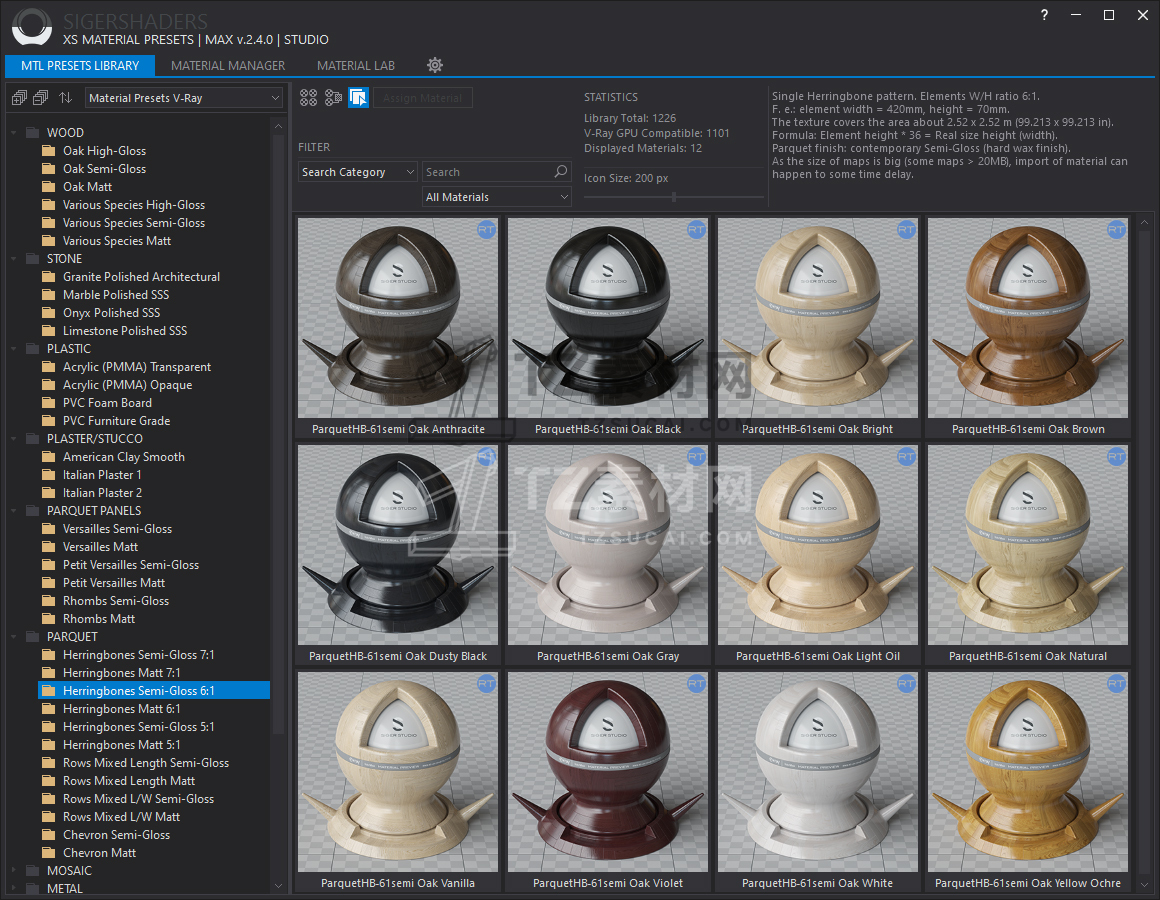Open the Search Category dropdown
1160x900 pixels.
358,172
